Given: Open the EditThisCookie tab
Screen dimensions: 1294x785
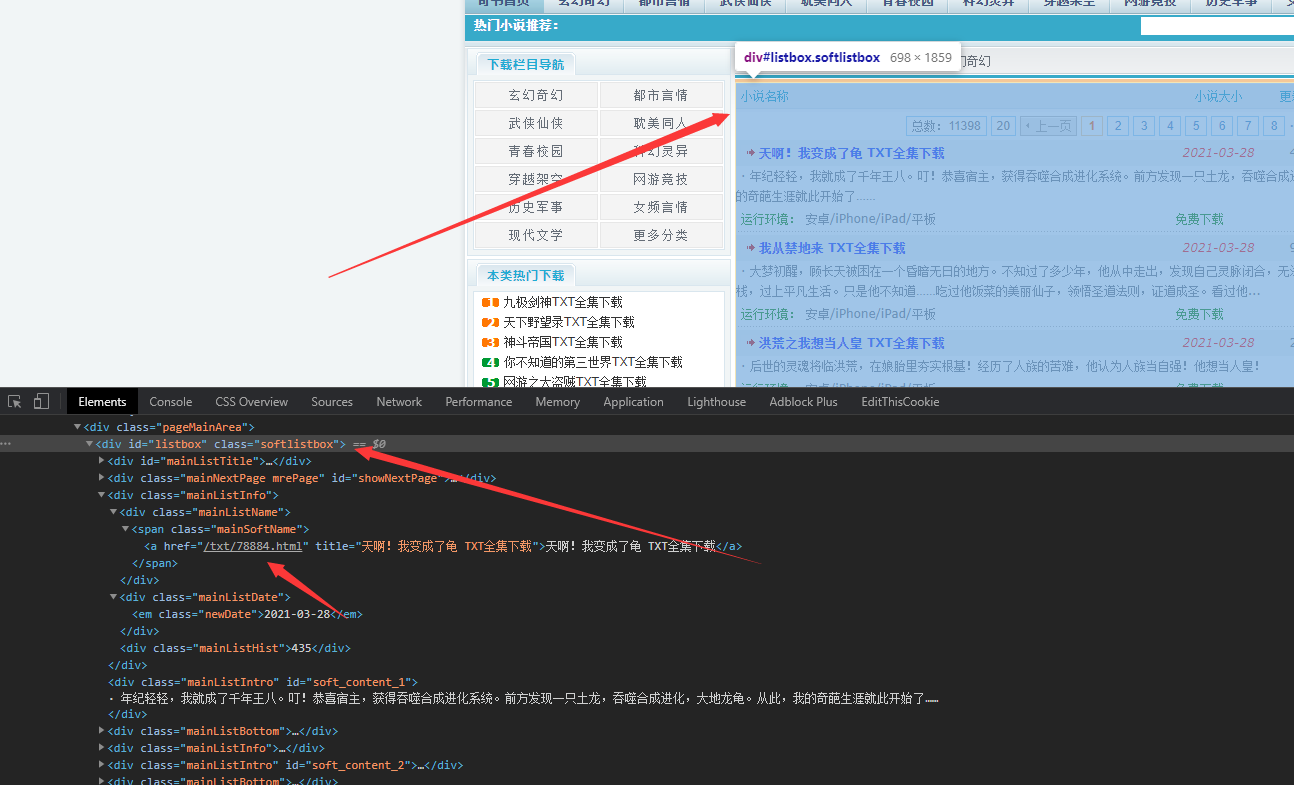Looking at the screenshot, I should pyautogui.click(x=900, y=401).
